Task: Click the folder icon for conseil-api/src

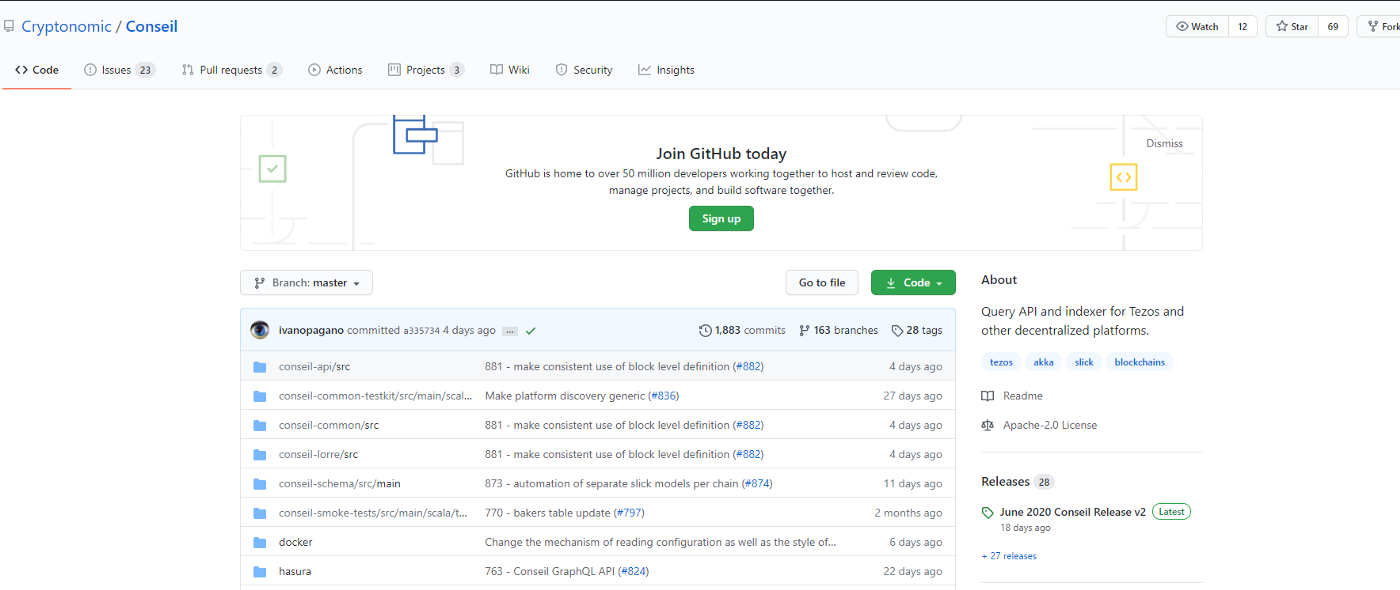Action: (x=260, y=367)
